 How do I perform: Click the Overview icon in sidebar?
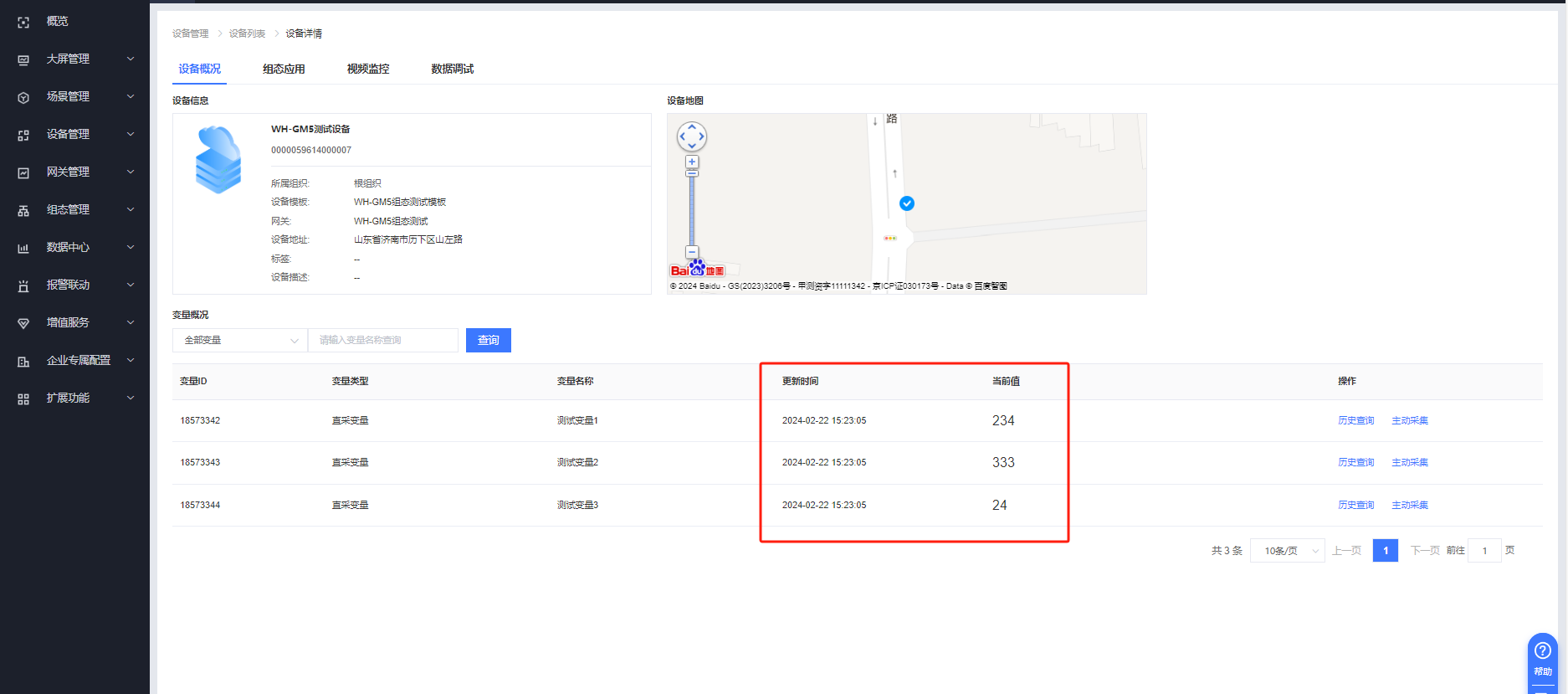[23, 23]
